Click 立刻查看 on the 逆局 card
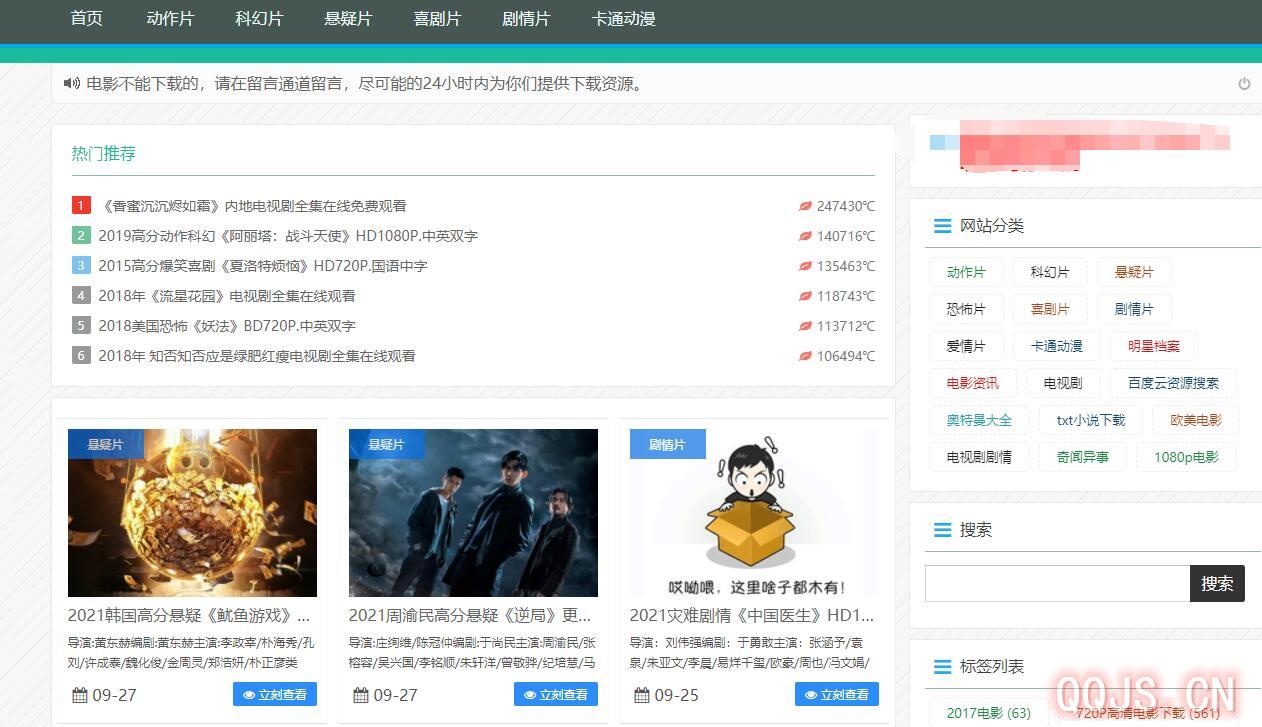The image size is (1262, 727). [555, 694]
